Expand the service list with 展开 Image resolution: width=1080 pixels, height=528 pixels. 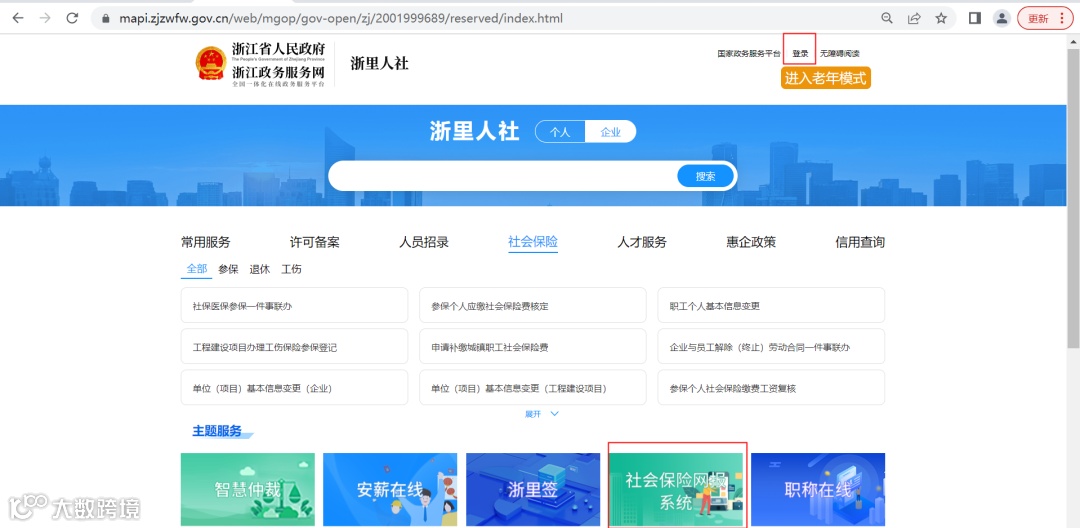pos(541,414)
